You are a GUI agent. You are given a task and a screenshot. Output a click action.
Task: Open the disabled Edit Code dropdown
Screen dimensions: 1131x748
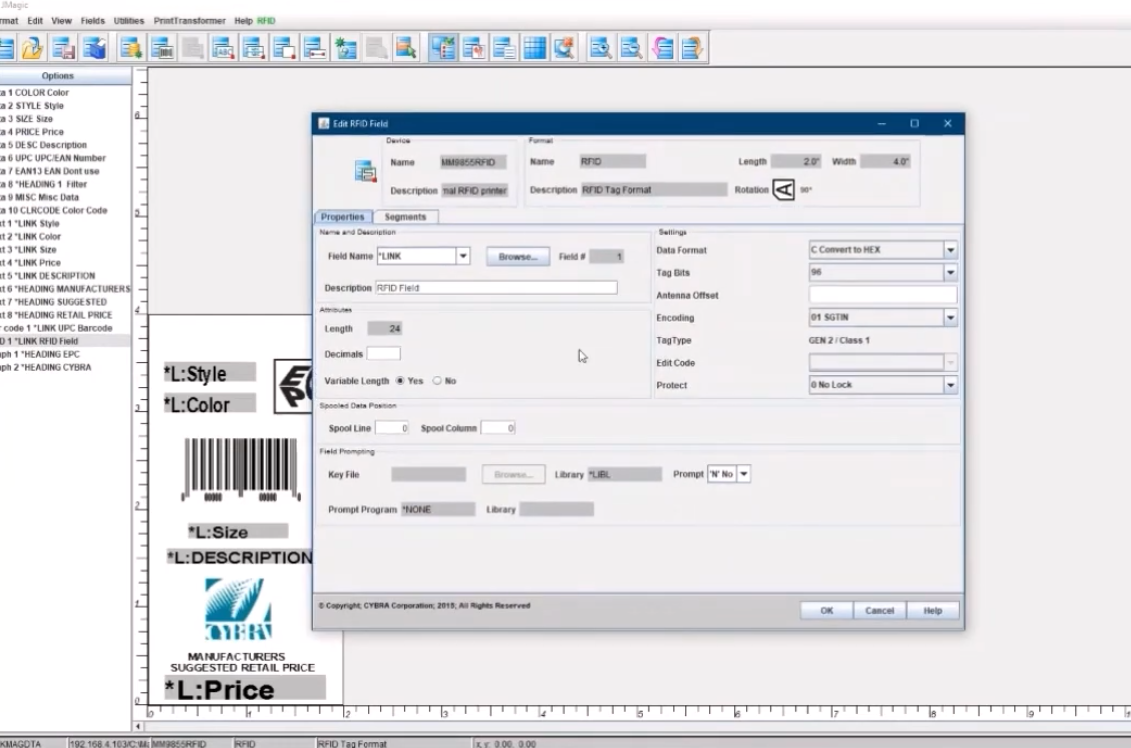tap(950, 363)
